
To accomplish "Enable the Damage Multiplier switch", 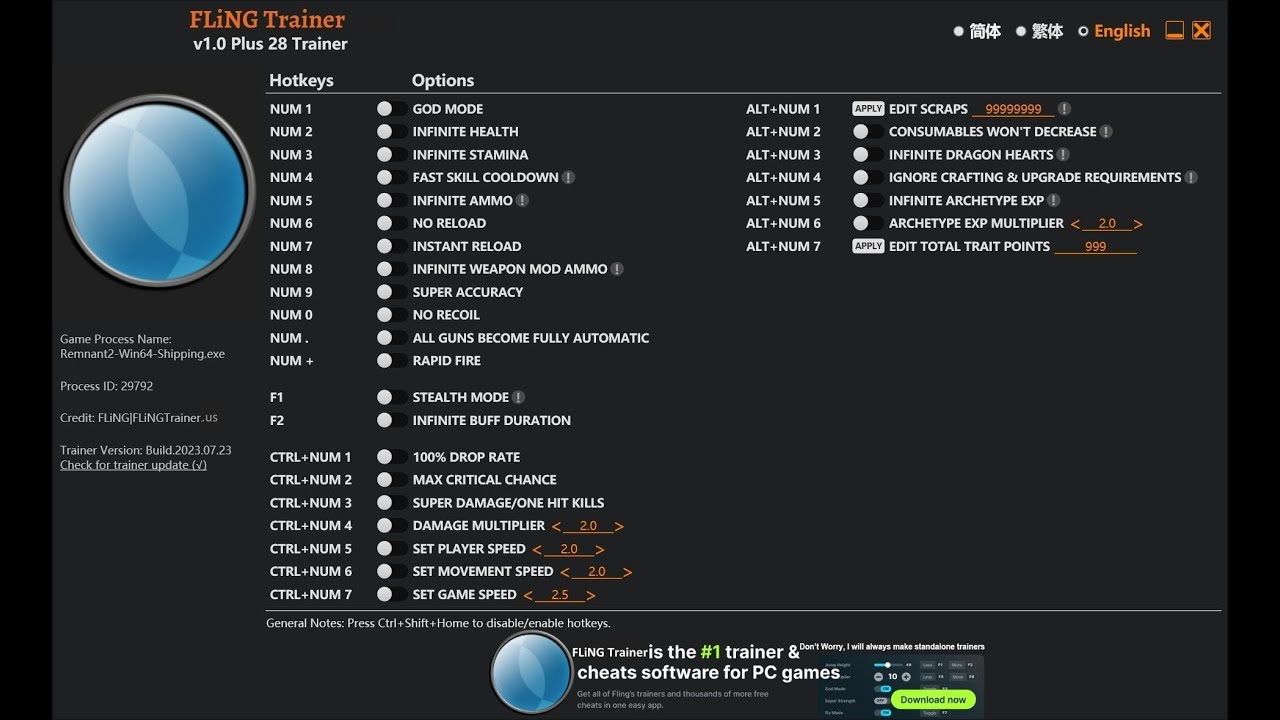I will coord(392,525).
